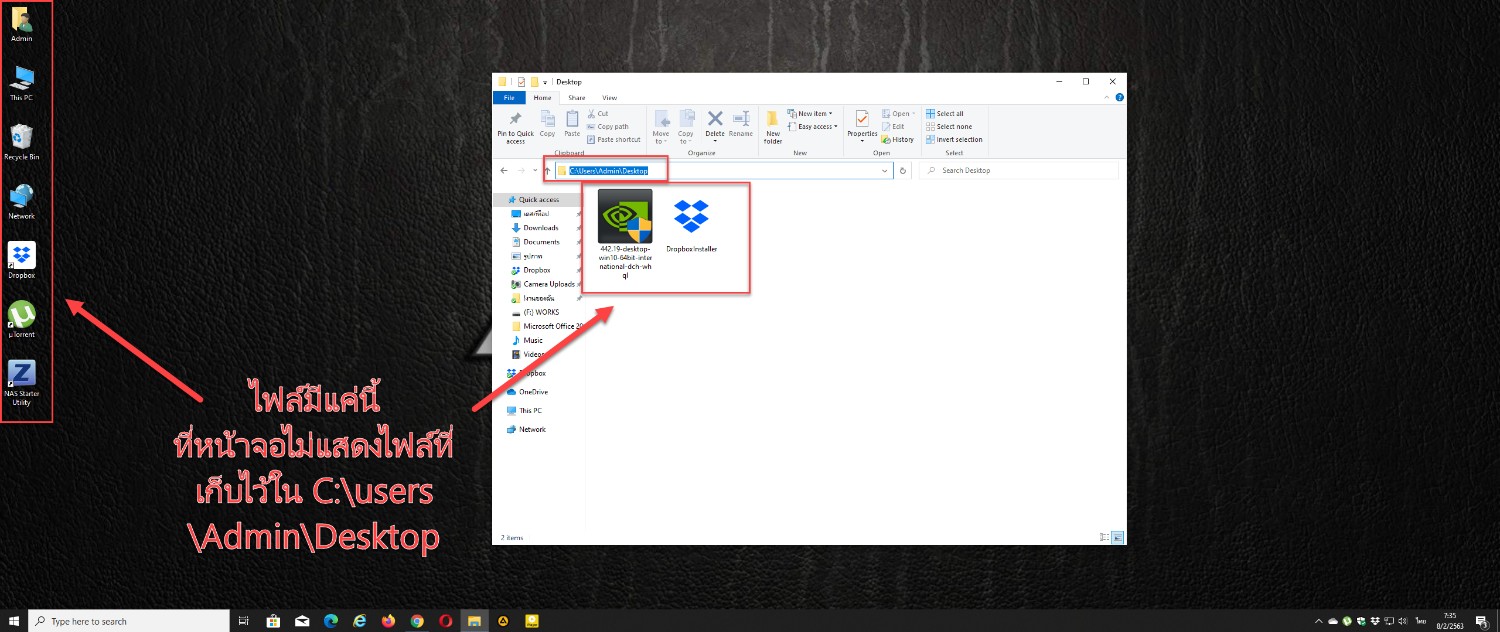Open the Recycle Bin desktop icon
Viewport: 1500px width, 632px height.
[x=21, y=142]
